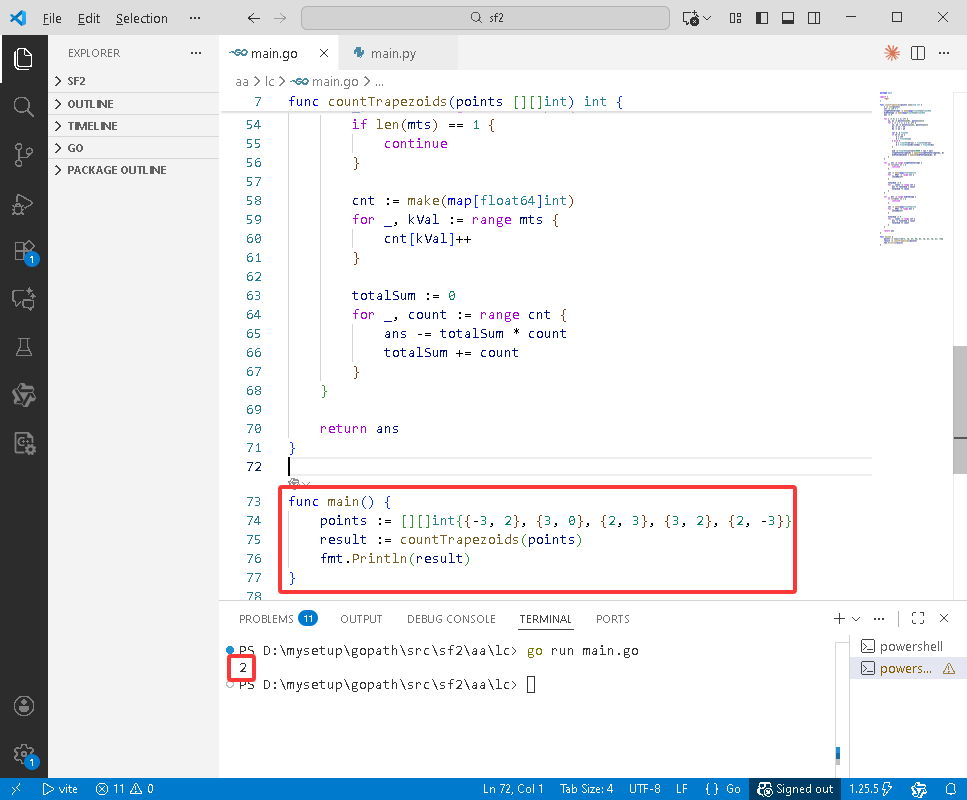967x800 pixels.
Task: Expand the SF2 folder section
Action: coord(133,81)
